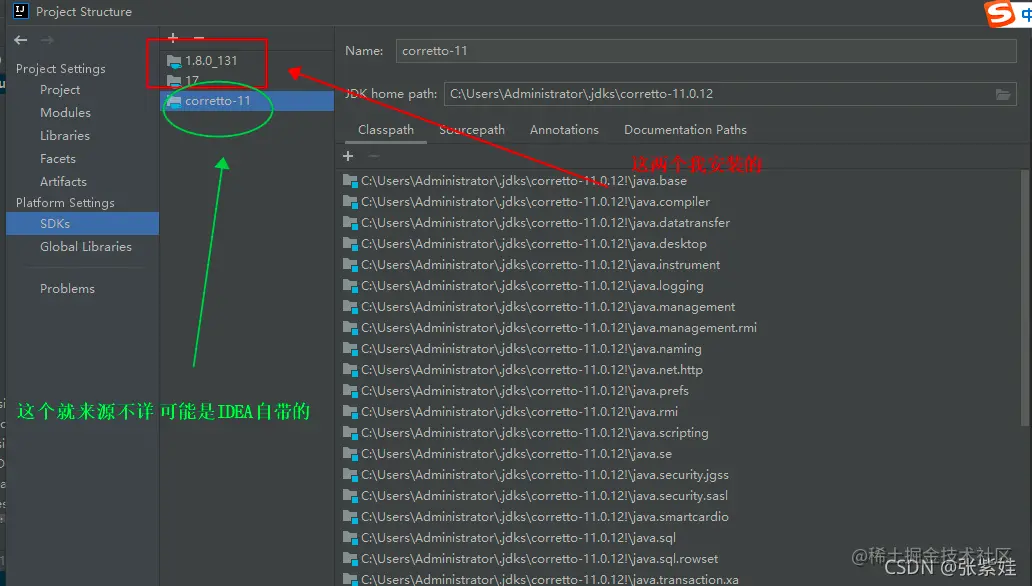Select the java.security.sasl classpath entry

pos(535,496)
